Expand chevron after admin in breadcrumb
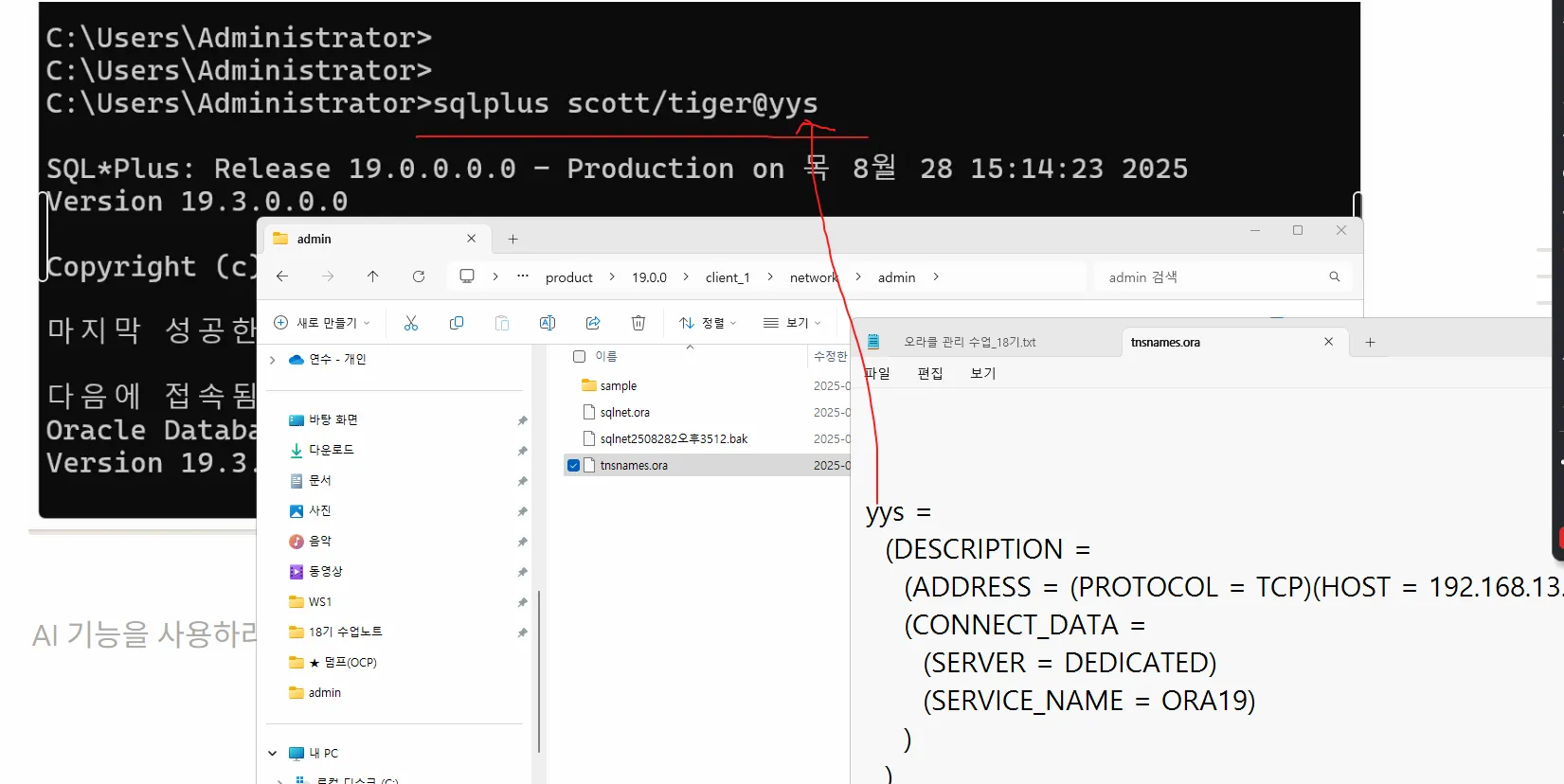Viewport: 1564px width, 784px height. pos(936,276)
